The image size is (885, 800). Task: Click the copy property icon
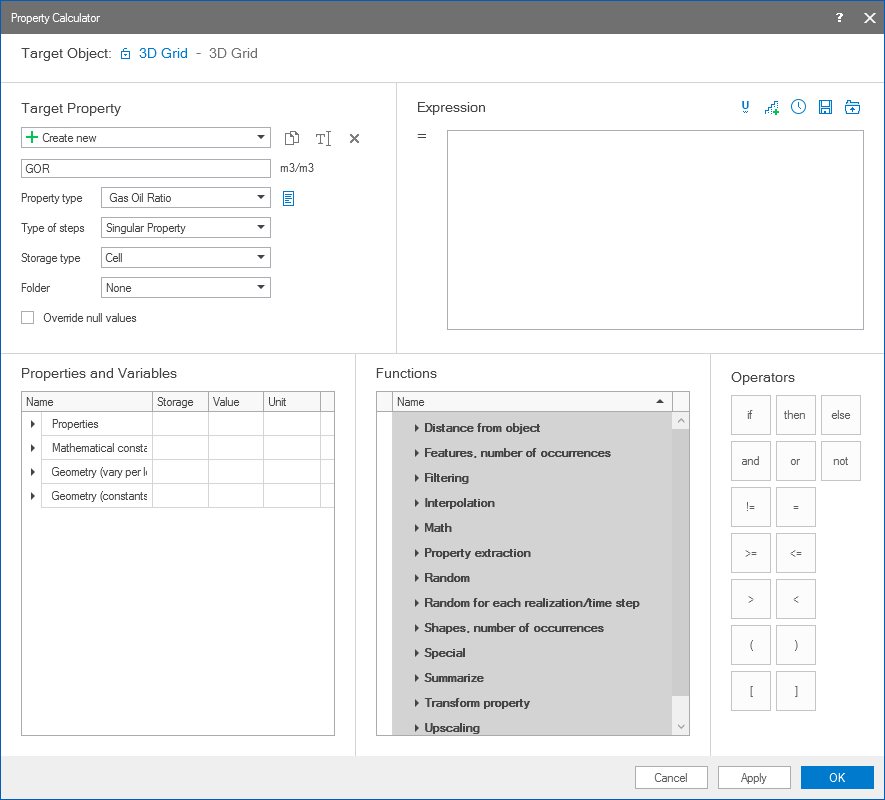(292, 138)
